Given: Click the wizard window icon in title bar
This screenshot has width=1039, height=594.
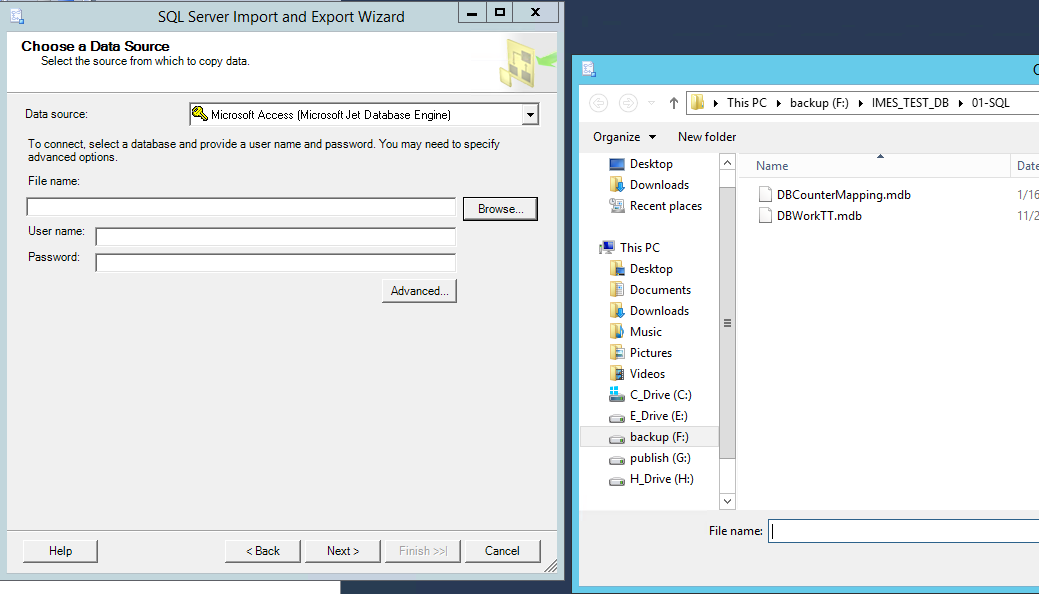Looking at the screenshot, I should click(17, 16).
